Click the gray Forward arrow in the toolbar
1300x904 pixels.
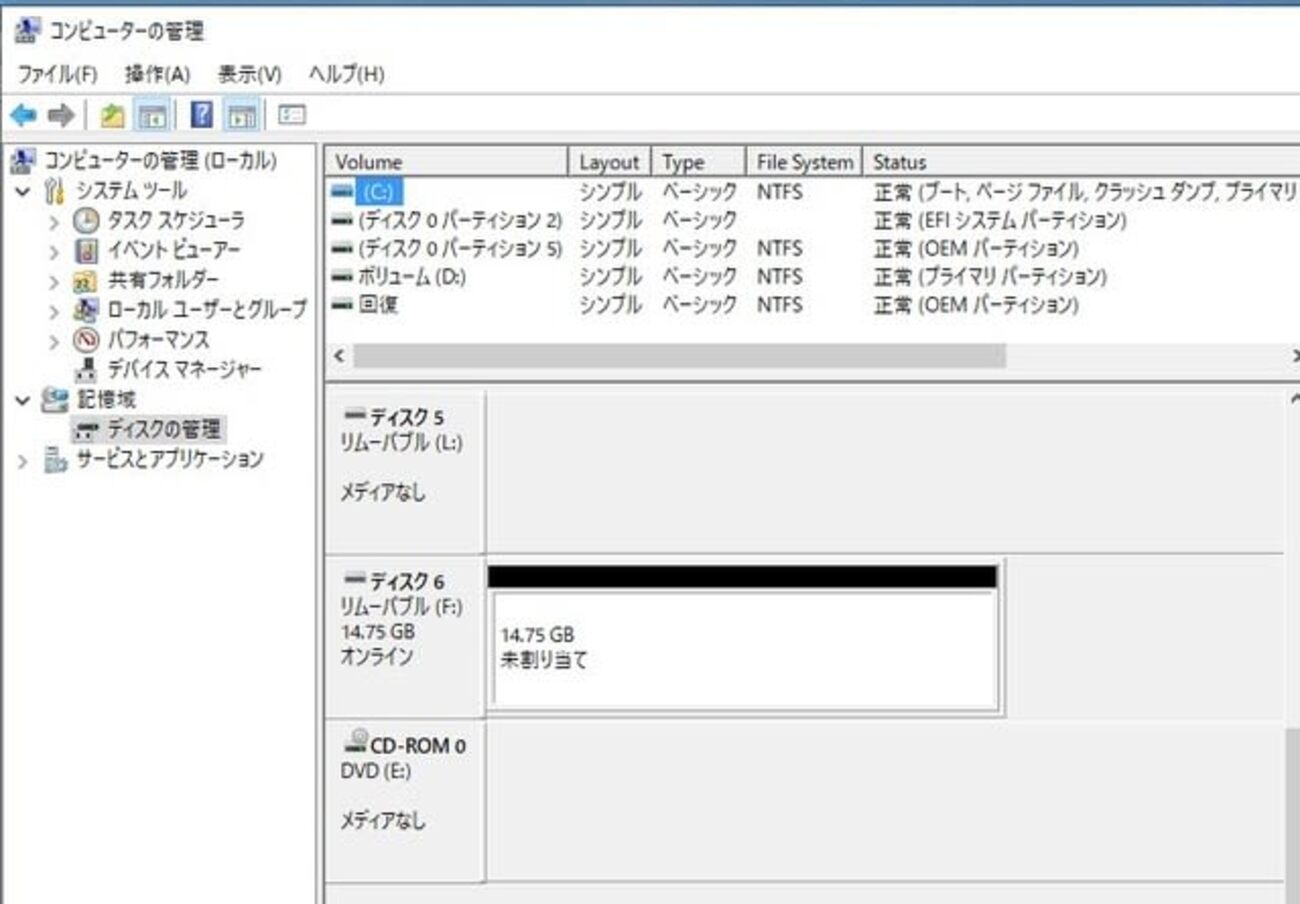tap(61, 116)
